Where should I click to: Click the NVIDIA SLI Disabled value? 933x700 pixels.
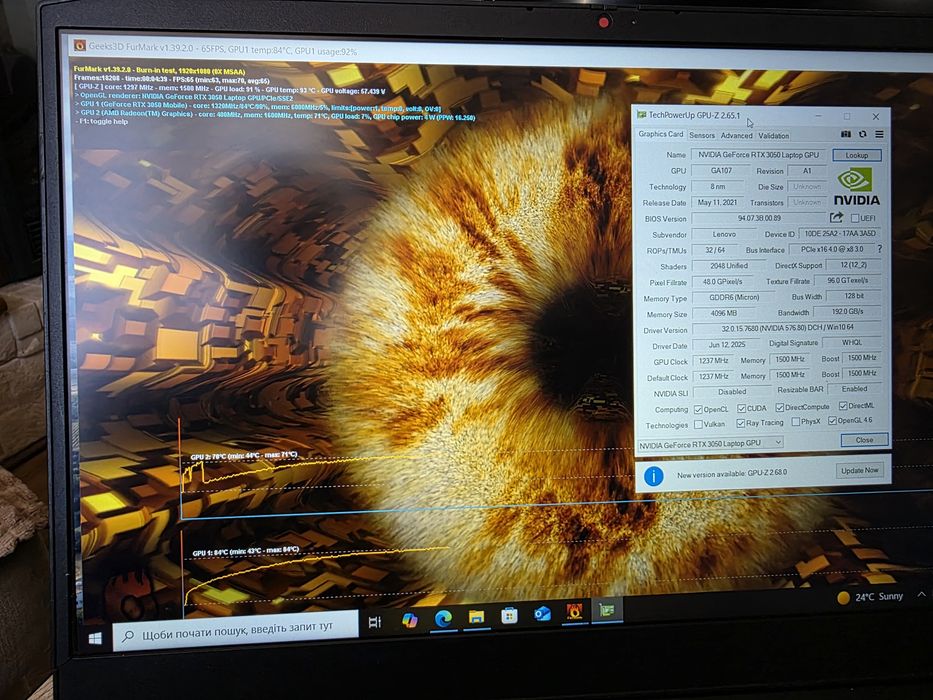(732, 392)
